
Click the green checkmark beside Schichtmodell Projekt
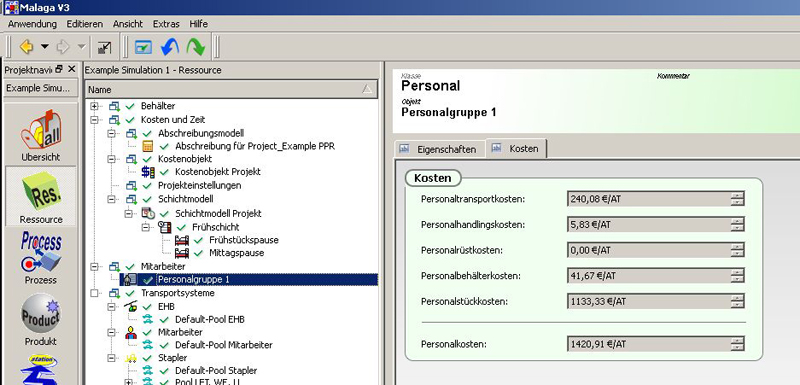click(x=164, y=214)
